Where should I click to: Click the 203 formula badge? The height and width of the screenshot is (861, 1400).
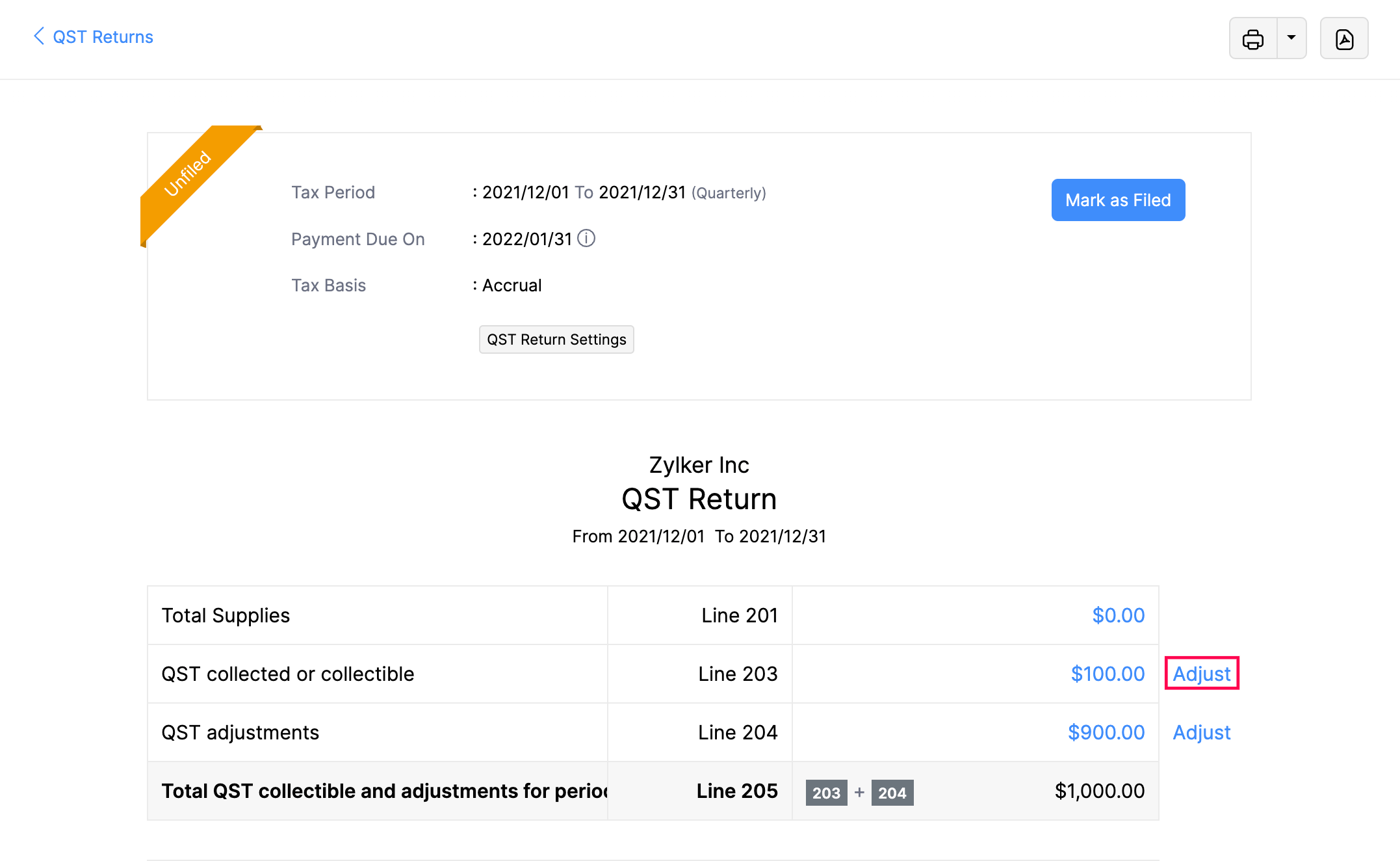tap(826, 793)
